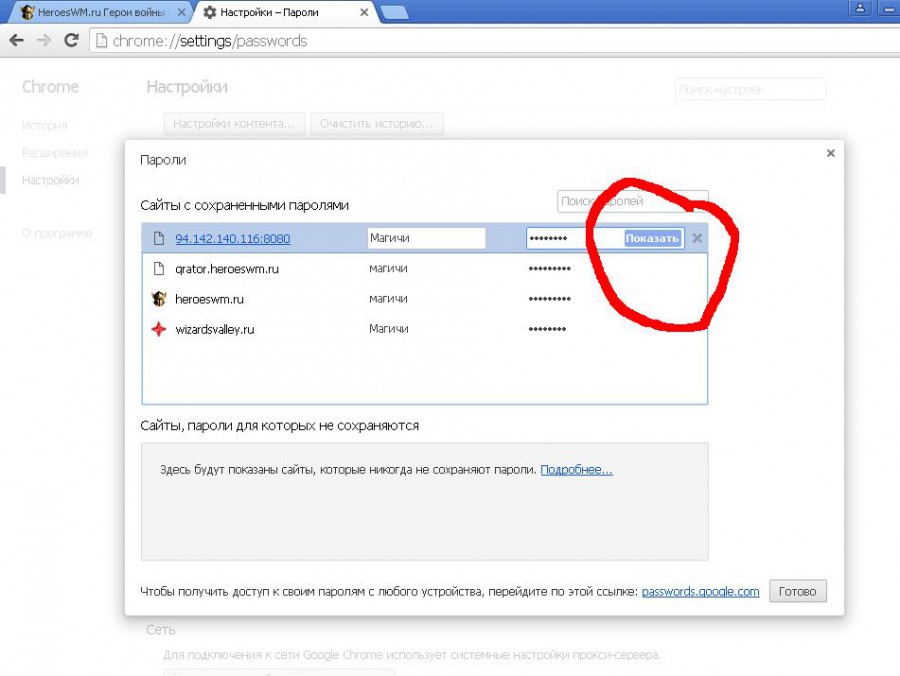The width and height of the screenshot is (900, 676).
Task: Click the browser Back arrow
Action: [17, 40]
